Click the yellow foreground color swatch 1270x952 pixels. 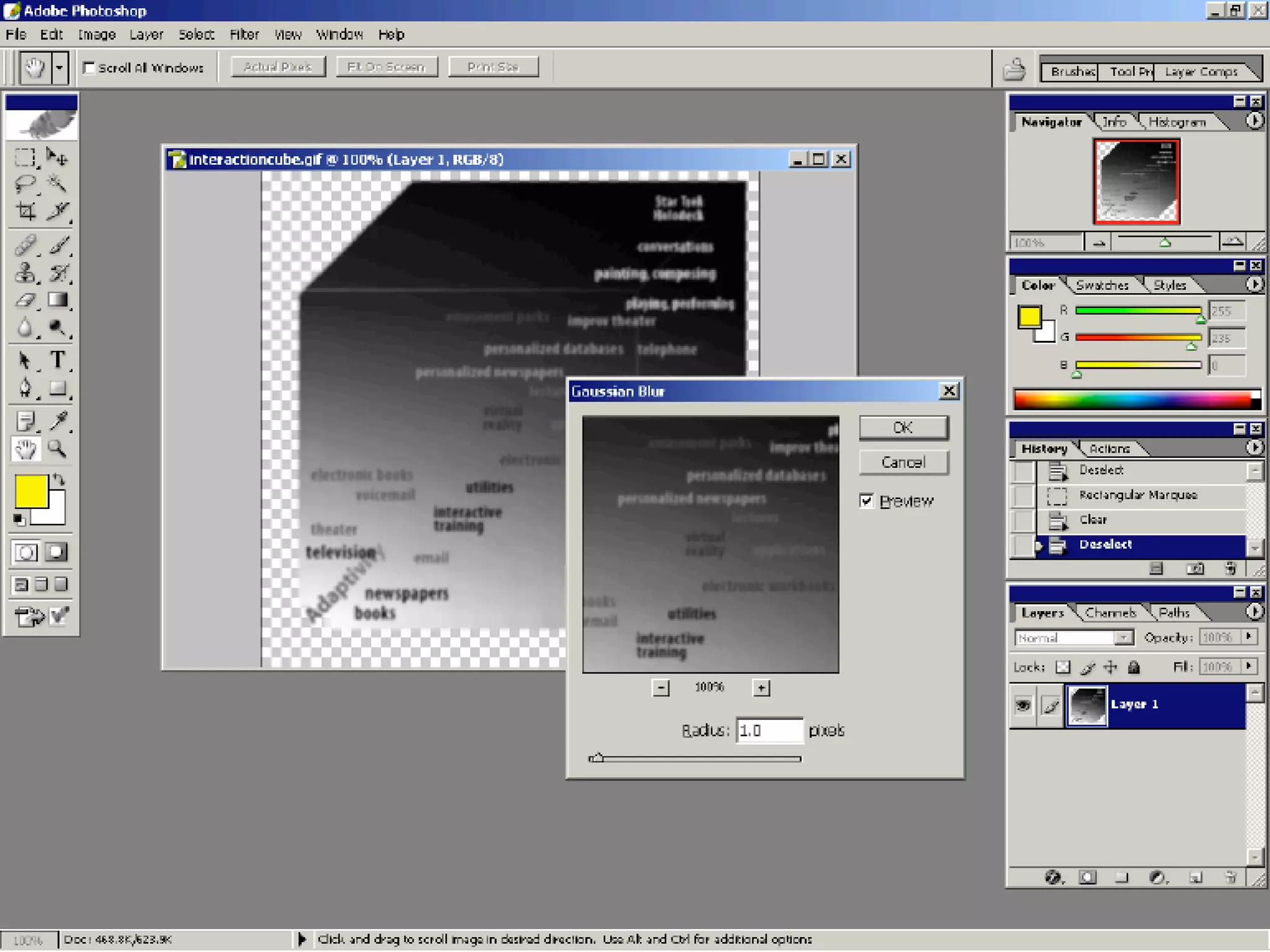click(x=31, y=491)
